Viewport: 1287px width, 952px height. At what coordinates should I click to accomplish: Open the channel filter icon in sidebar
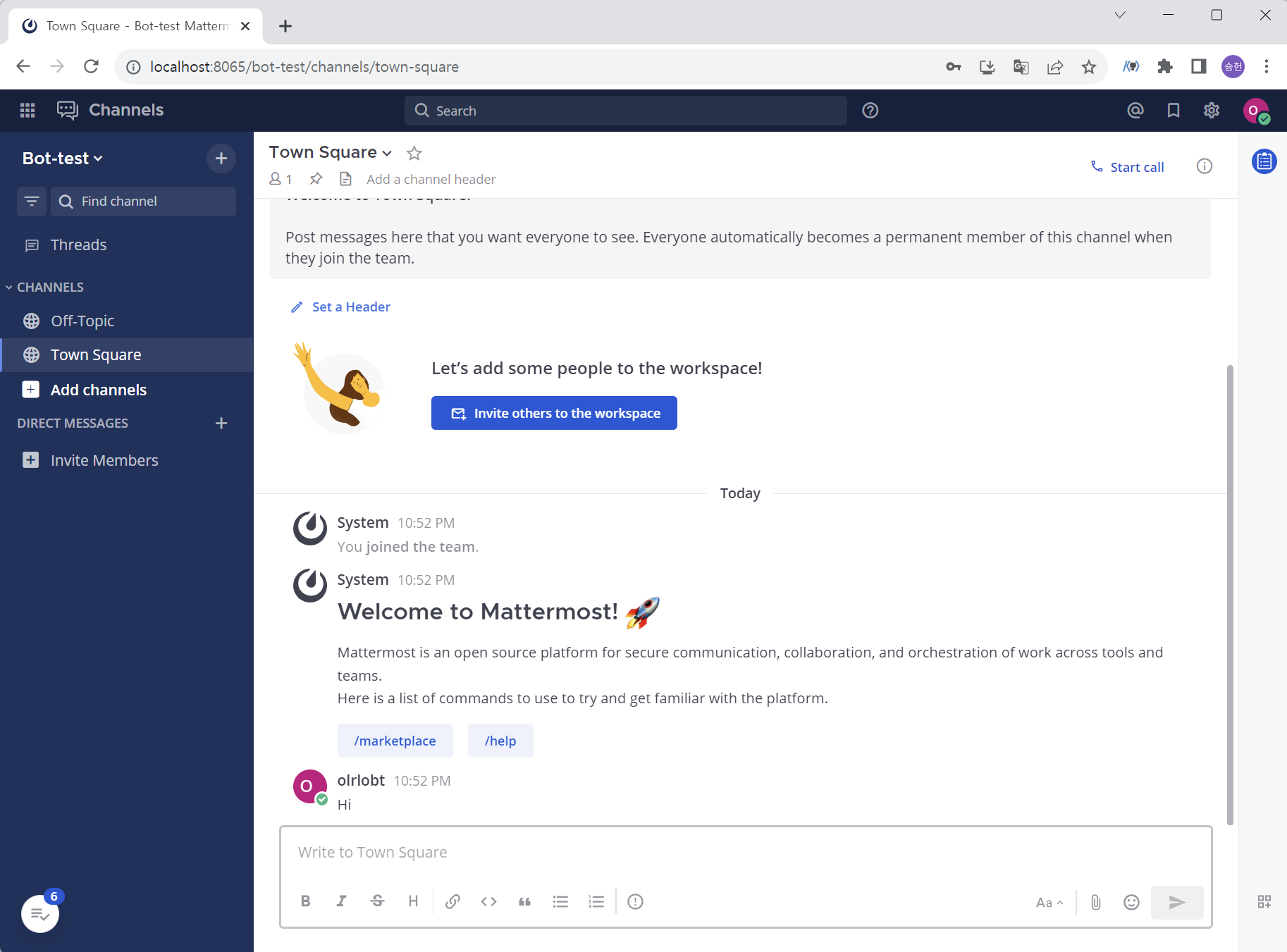click(32, 202)
